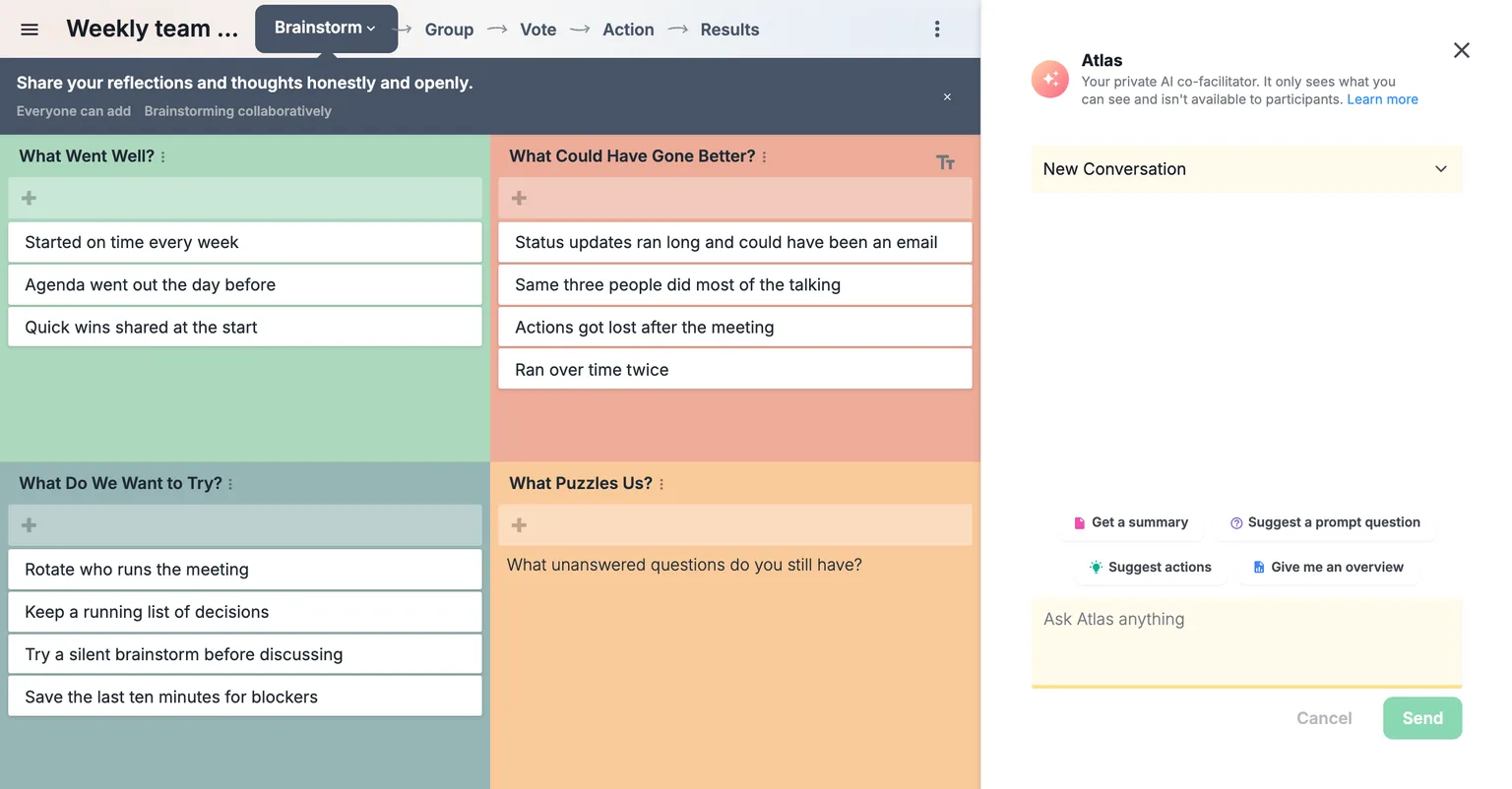
Task: Click the text size icon in the Could Have Gone Better column
Action: point(945,162)
